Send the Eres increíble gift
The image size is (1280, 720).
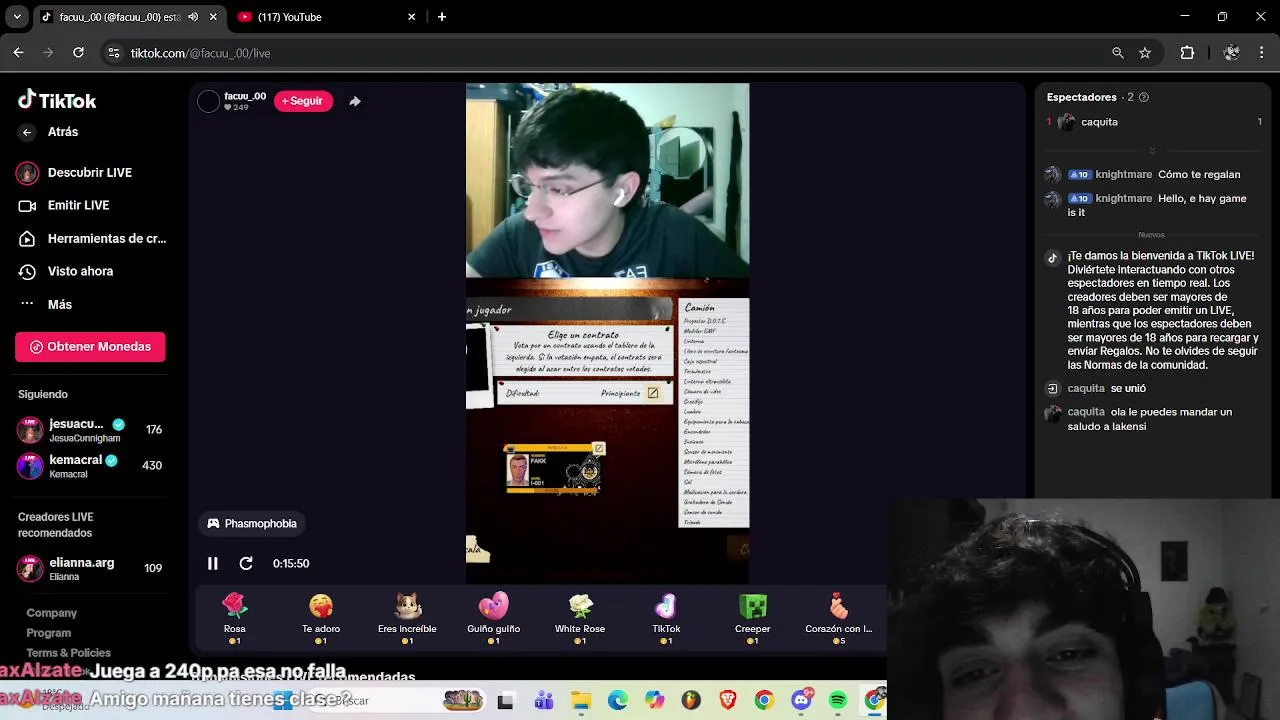click(407, 618)
